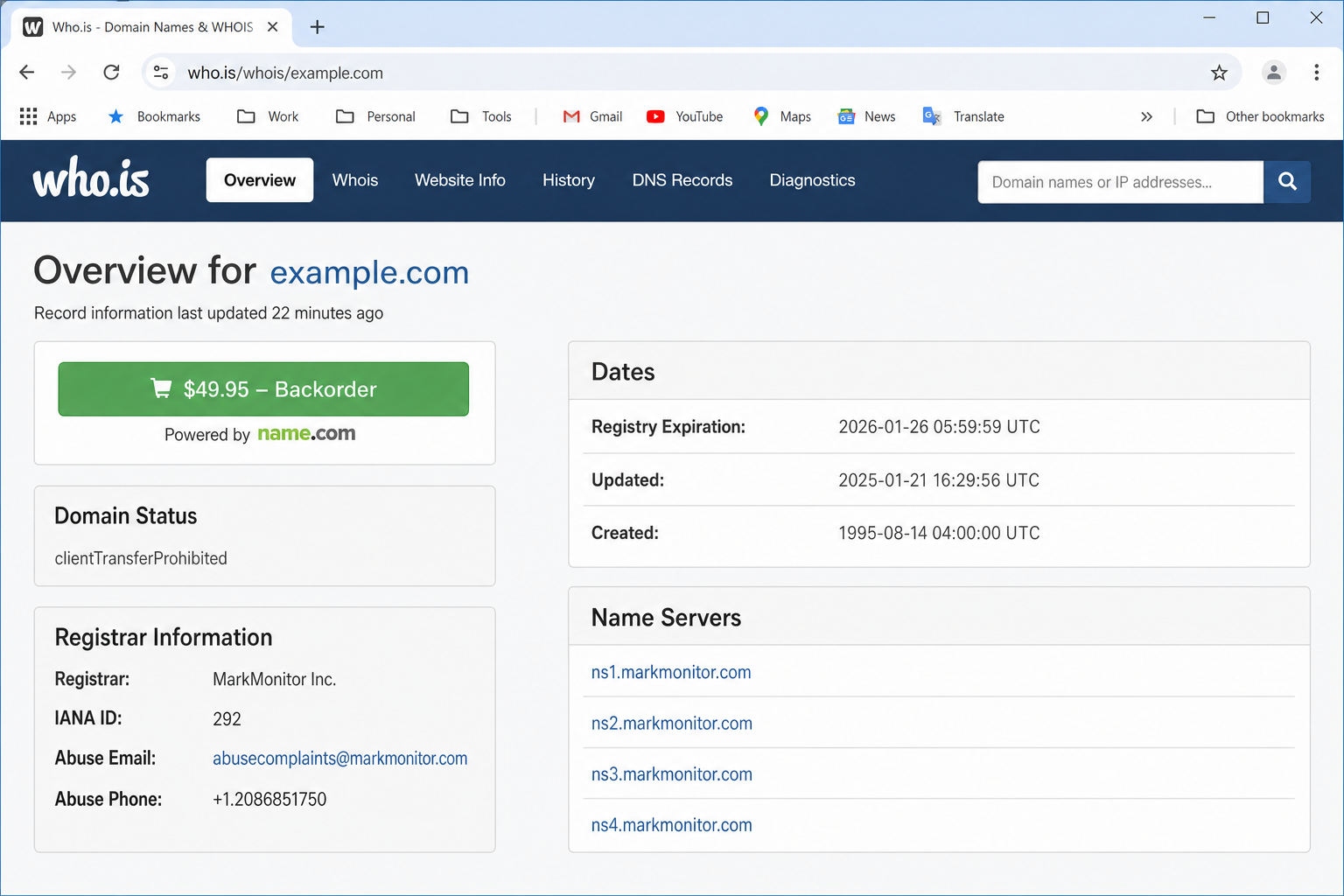Screen dimensions: 1344x896
Task: Open the Maps bookmark
Action: pos(782,116)
